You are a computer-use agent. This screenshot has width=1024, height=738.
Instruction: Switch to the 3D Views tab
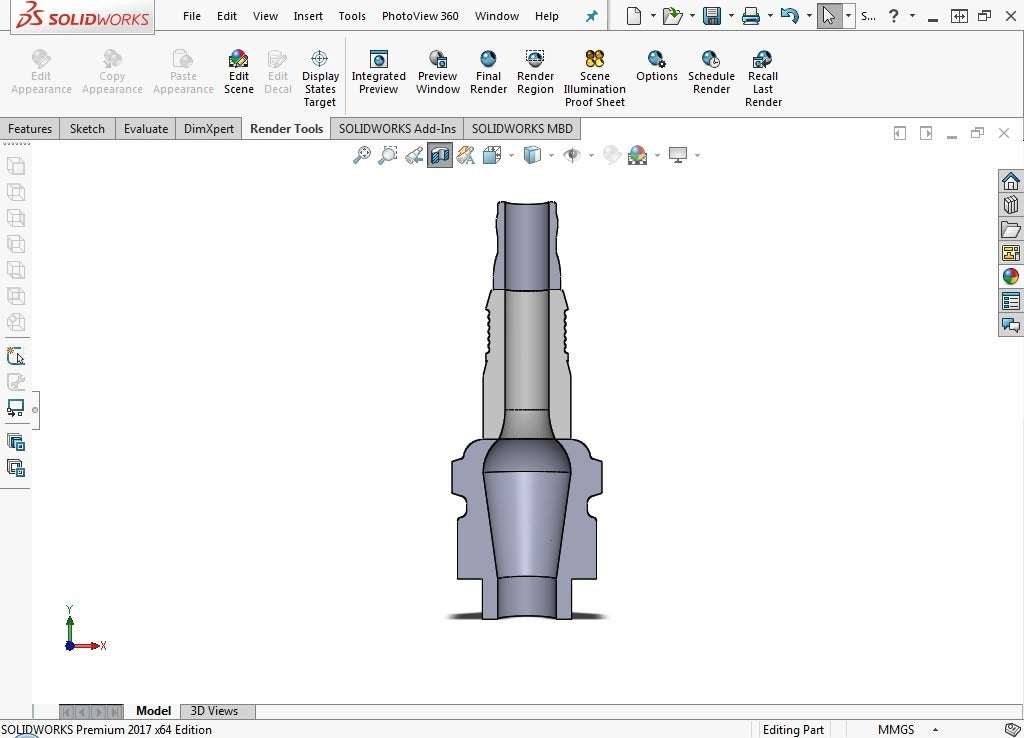click(x=214, y=711)
